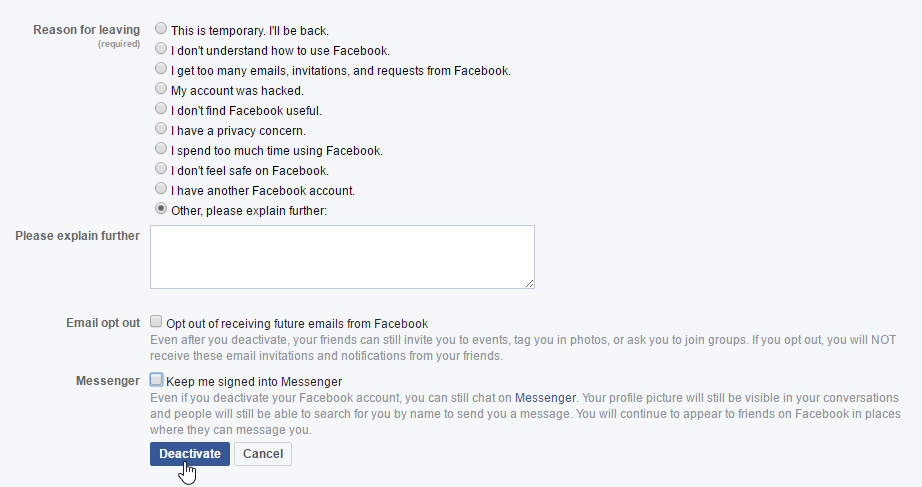Click the text box resize handle corner
This screenshot has width=922, height=487.
pos(529,283)
